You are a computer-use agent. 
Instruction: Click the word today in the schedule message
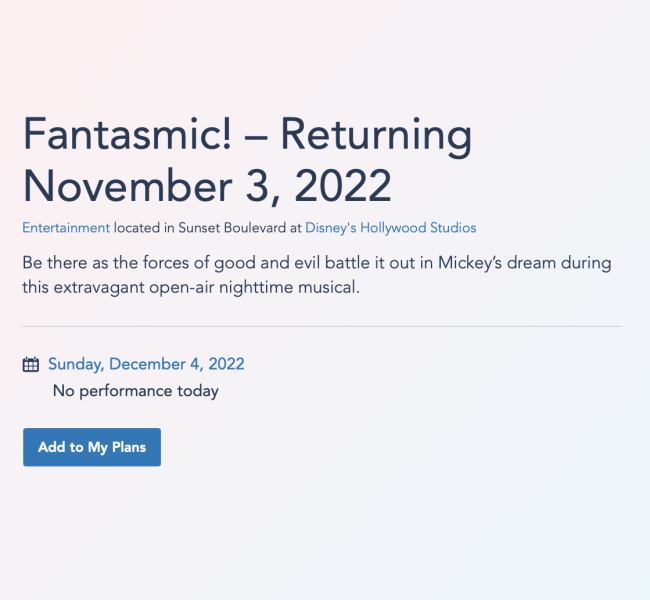(196, 391)
